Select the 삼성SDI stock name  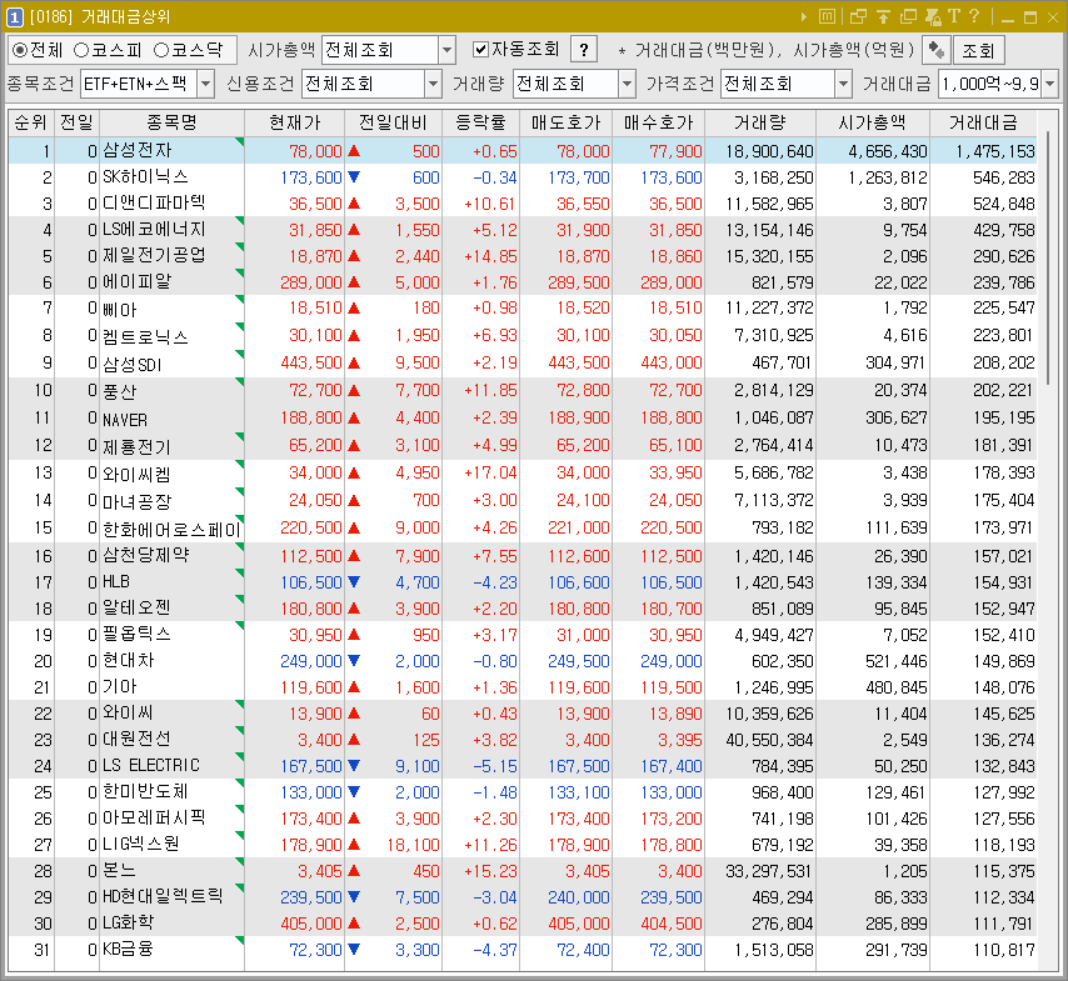pyautogui.click(x=132, y=364)
